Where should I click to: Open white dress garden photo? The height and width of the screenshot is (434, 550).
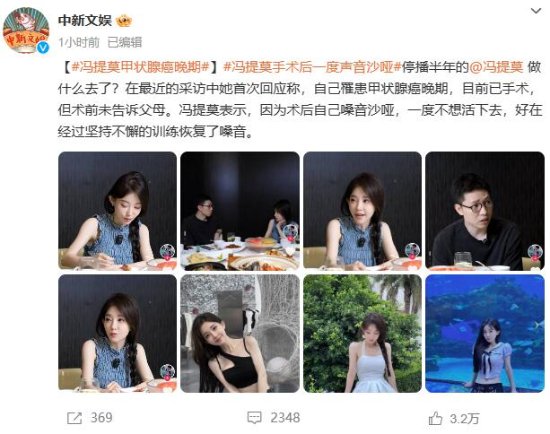[362, 333]
